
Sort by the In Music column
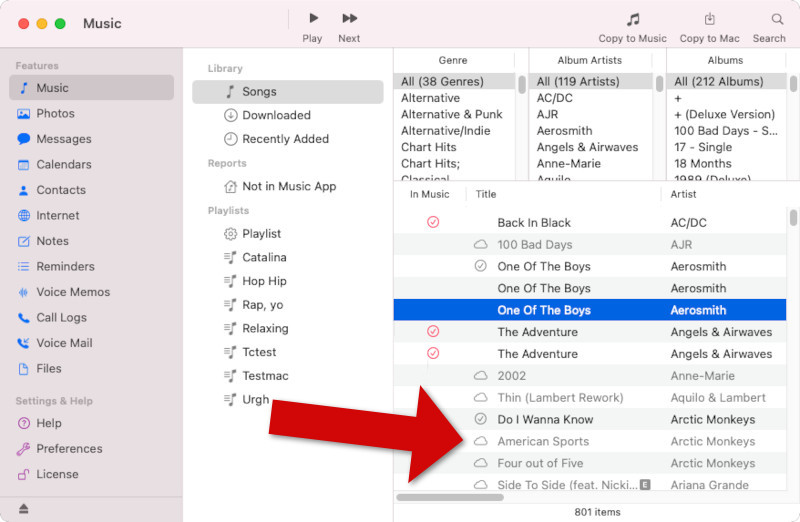(430, 194)
